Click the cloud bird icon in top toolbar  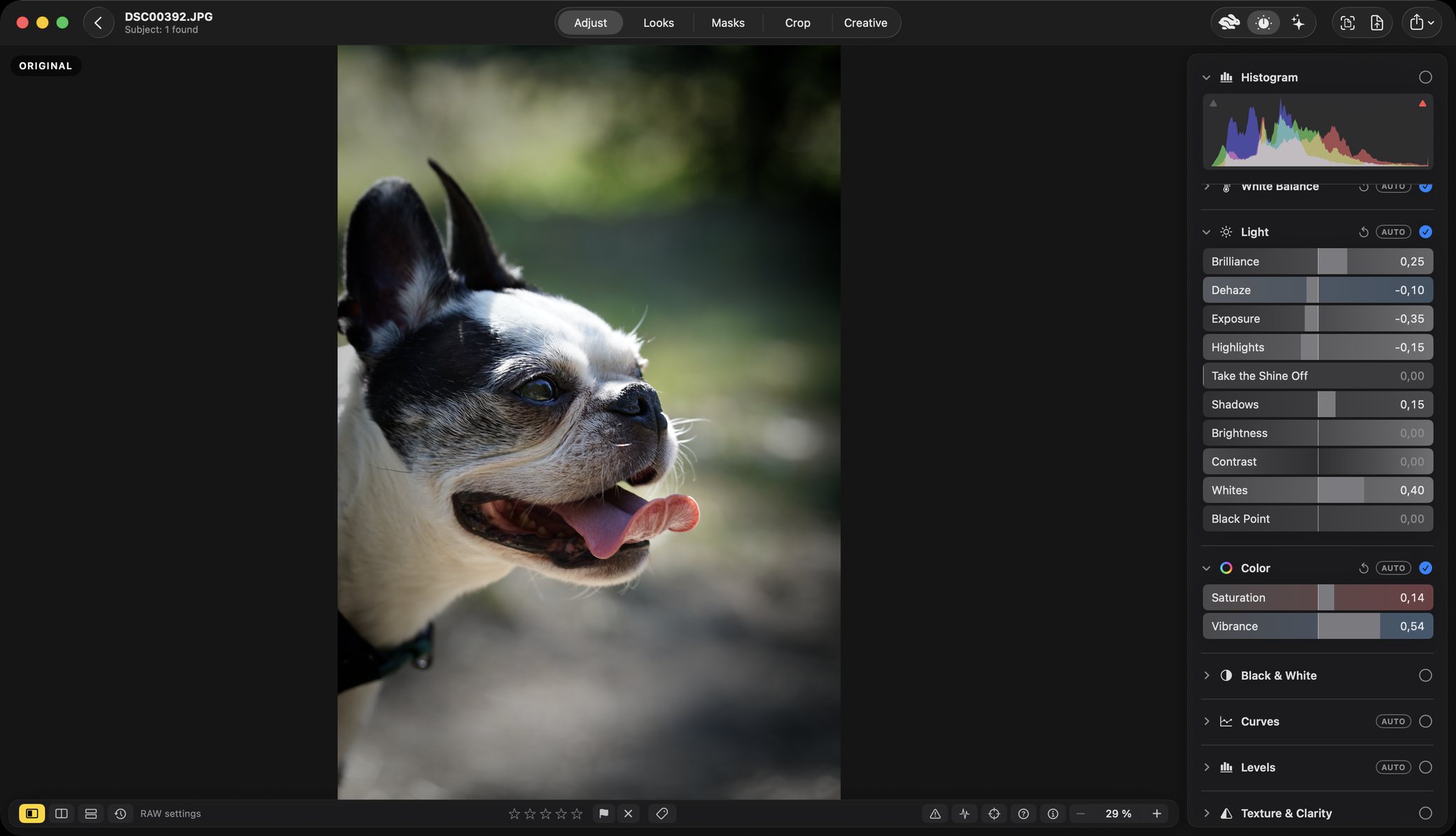1228,22
